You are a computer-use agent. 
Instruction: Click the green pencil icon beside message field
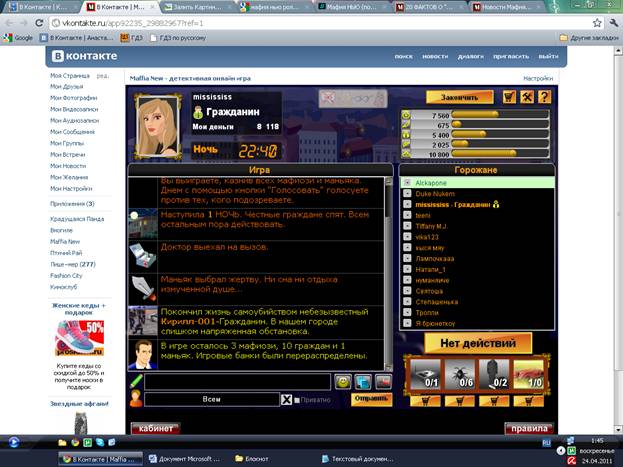136,382
